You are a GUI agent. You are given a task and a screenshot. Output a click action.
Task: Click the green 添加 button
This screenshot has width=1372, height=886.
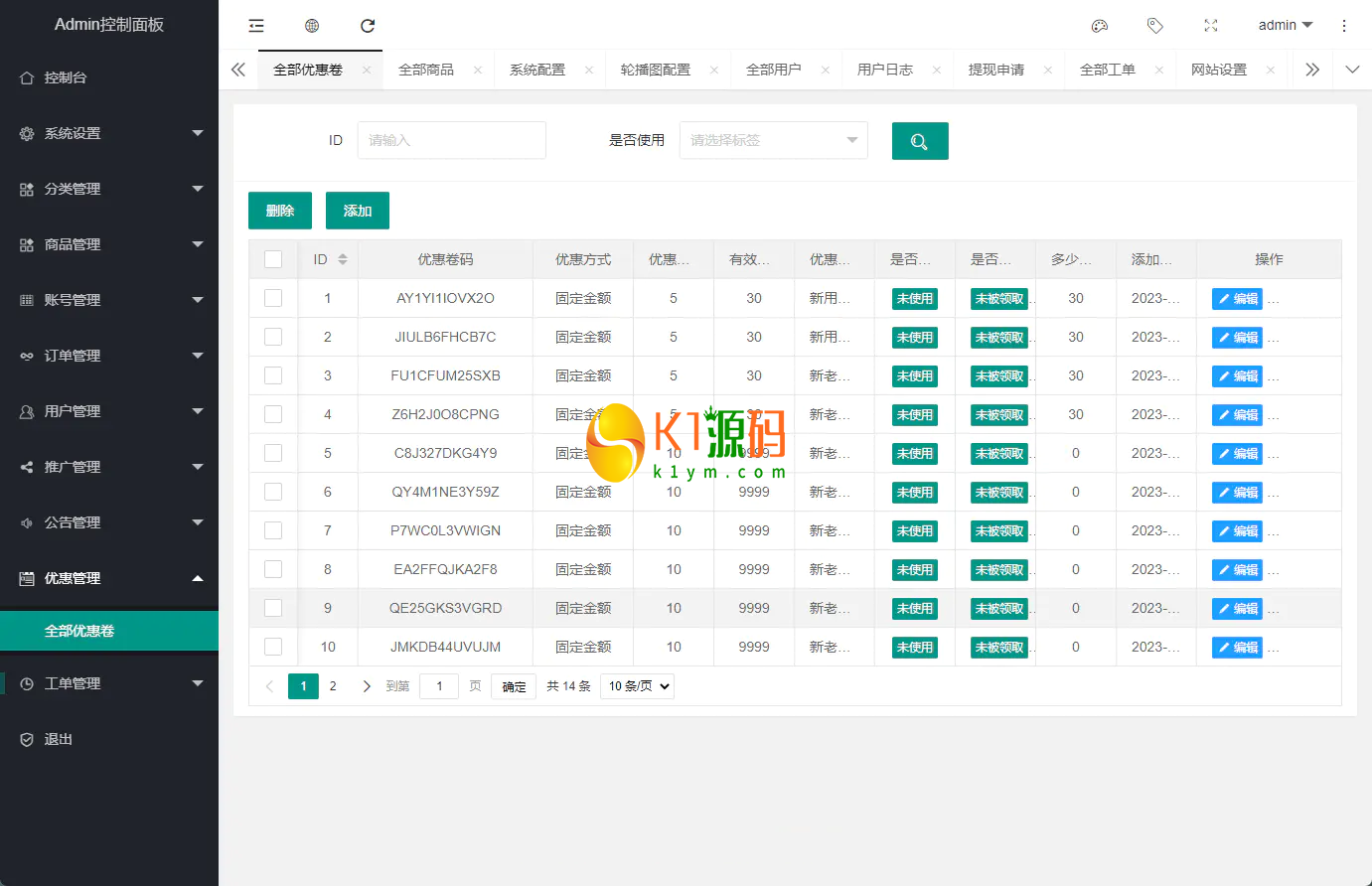[x=357, y=211]
